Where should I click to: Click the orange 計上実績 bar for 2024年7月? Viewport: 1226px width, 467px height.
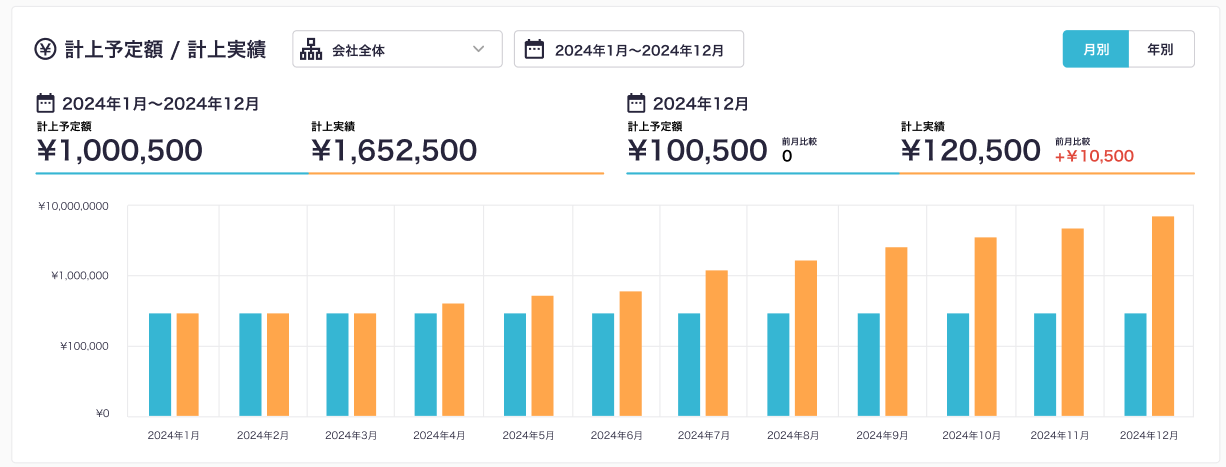tap(716, 342)
